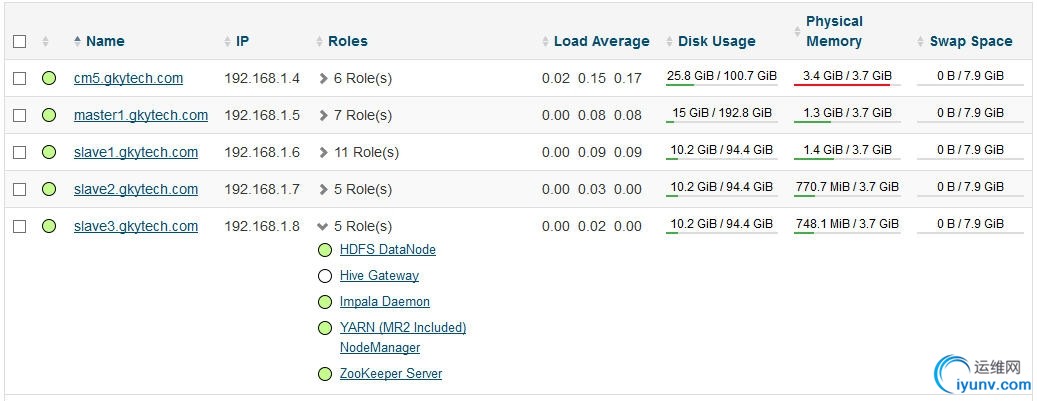Image resolution: width=1037 pixels, height=401 pixels.
Task: Click the health icon for slave3.gkytech.com
Action: click(49, 226)
